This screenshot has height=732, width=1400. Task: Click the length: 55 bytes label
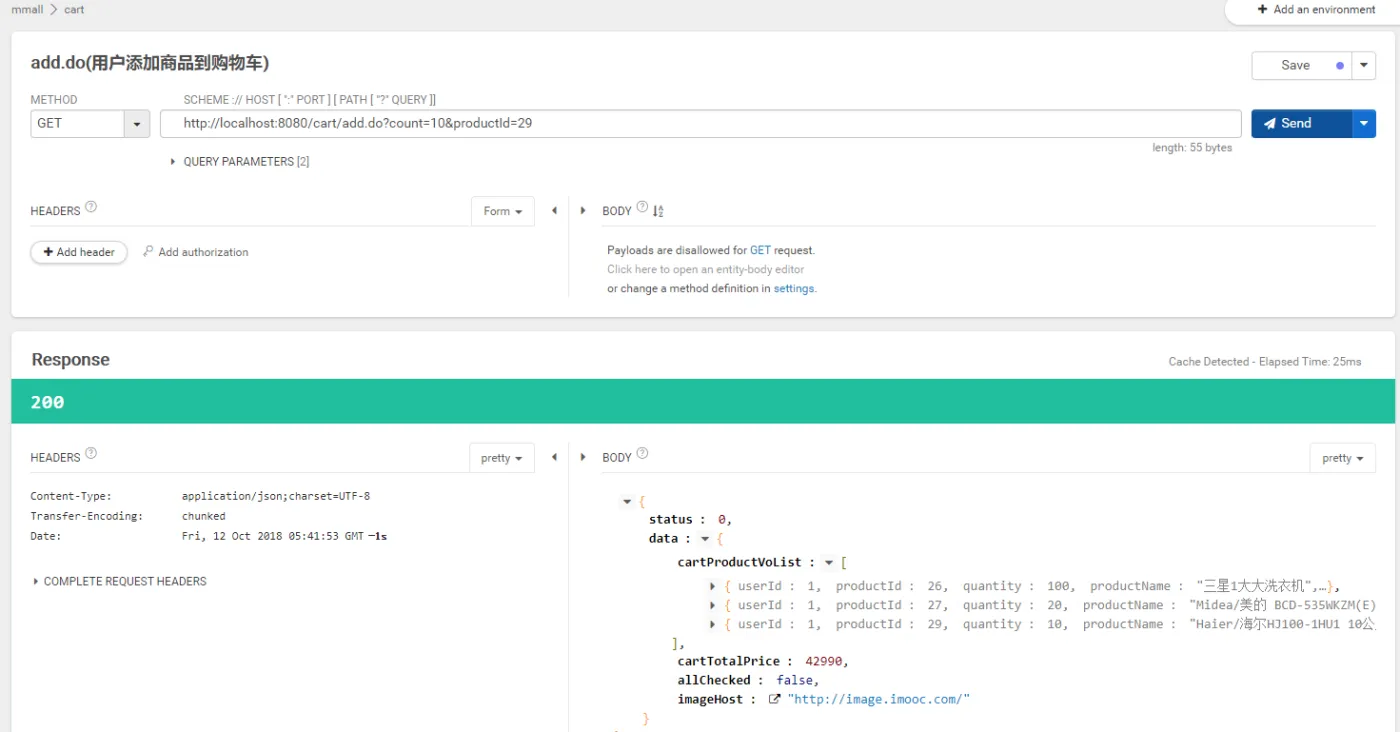(1192, 148)
